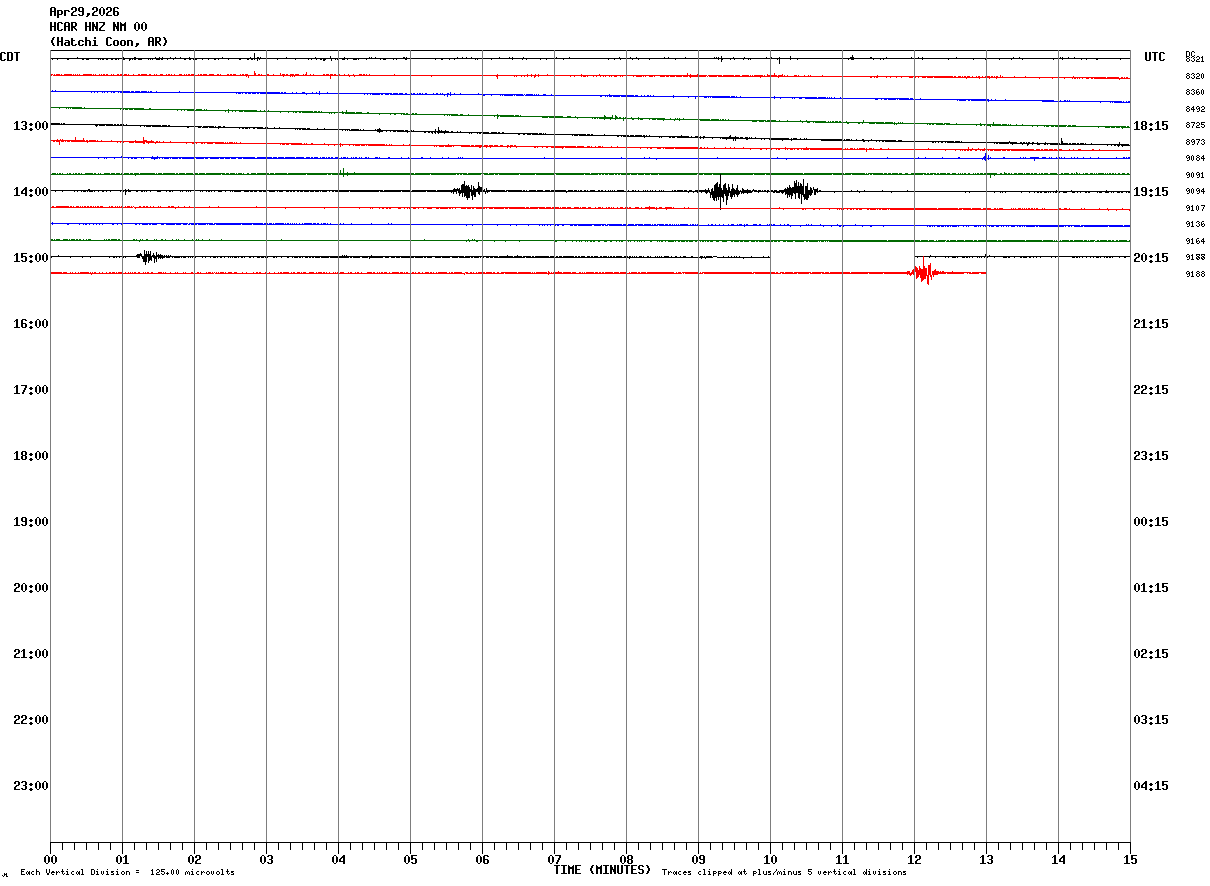The width and height of the screenshot is (1210, 886).
Task: Click the 19:00 CDT time label
Action: [x=31, y=521]
